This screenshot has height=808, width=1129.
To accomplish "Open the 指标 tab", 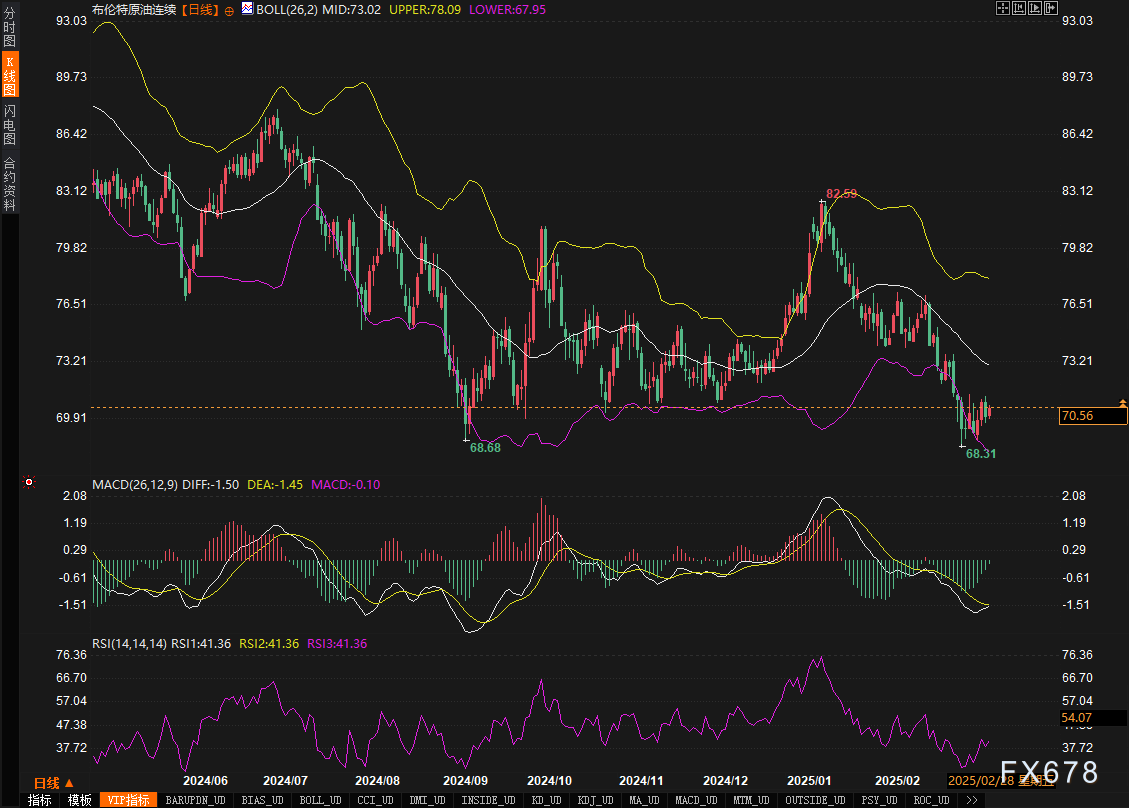I will coord(40,800).
